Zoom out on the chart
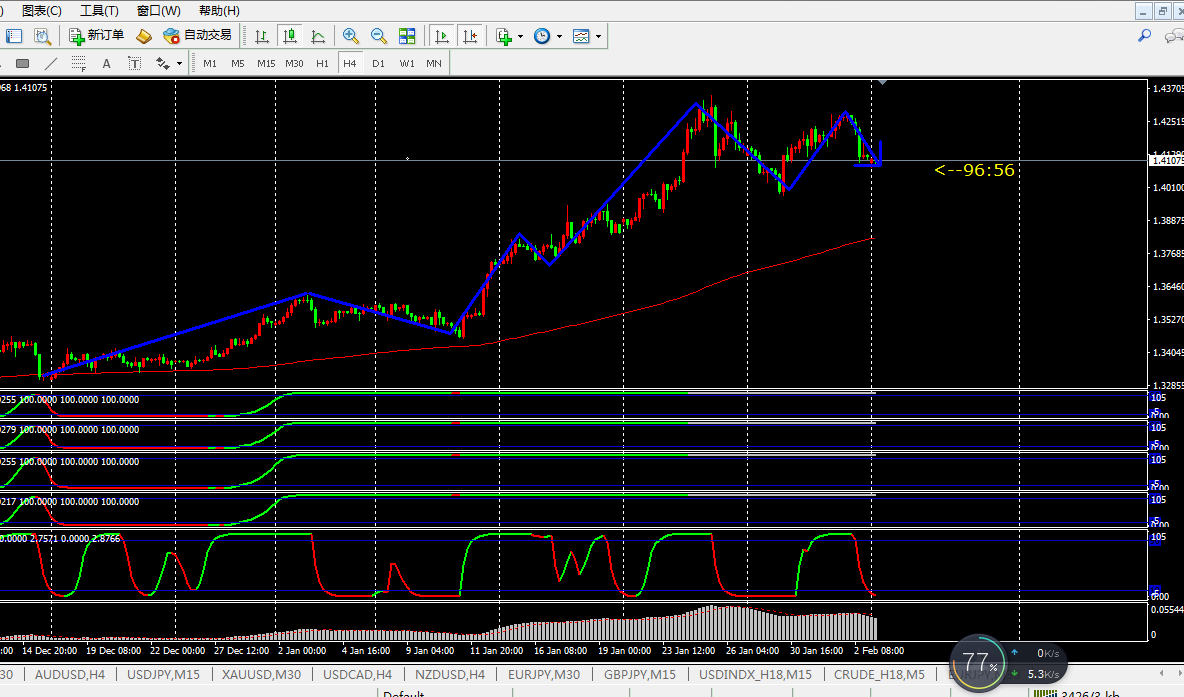 point(378,35)
